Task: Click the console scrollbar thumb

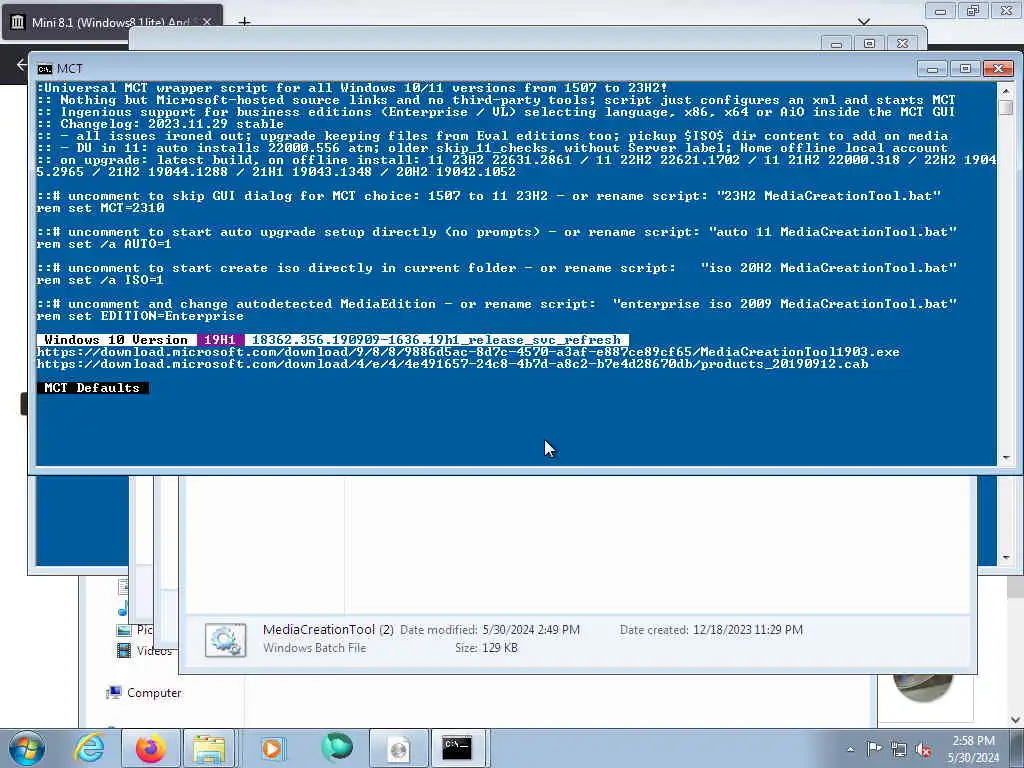Action: pos(1006,107)
